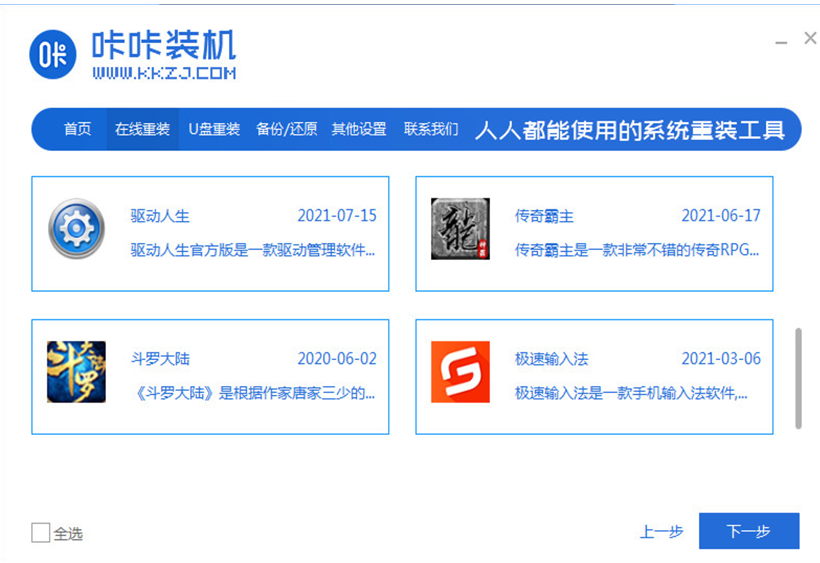Click the 斗罗大陆 game icon

click(x=76, y=372)
